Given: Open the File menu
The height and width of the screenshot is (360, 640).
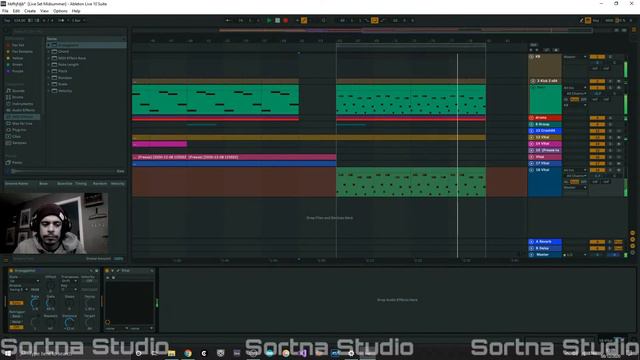Looking at the screenshot, I should point(5,11).
